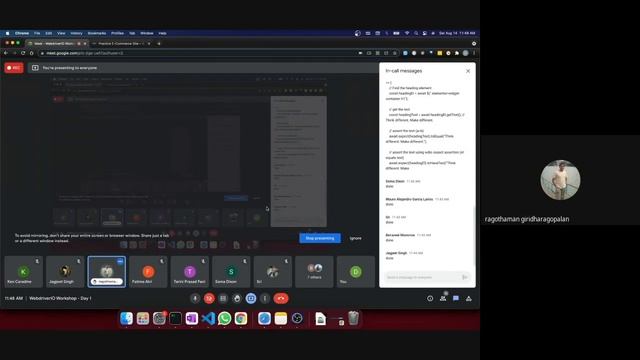The width and height of the screenshot is (640, 360).
Task: Open the Window menu
Action: pyautogui.click(x=147, y=33)
